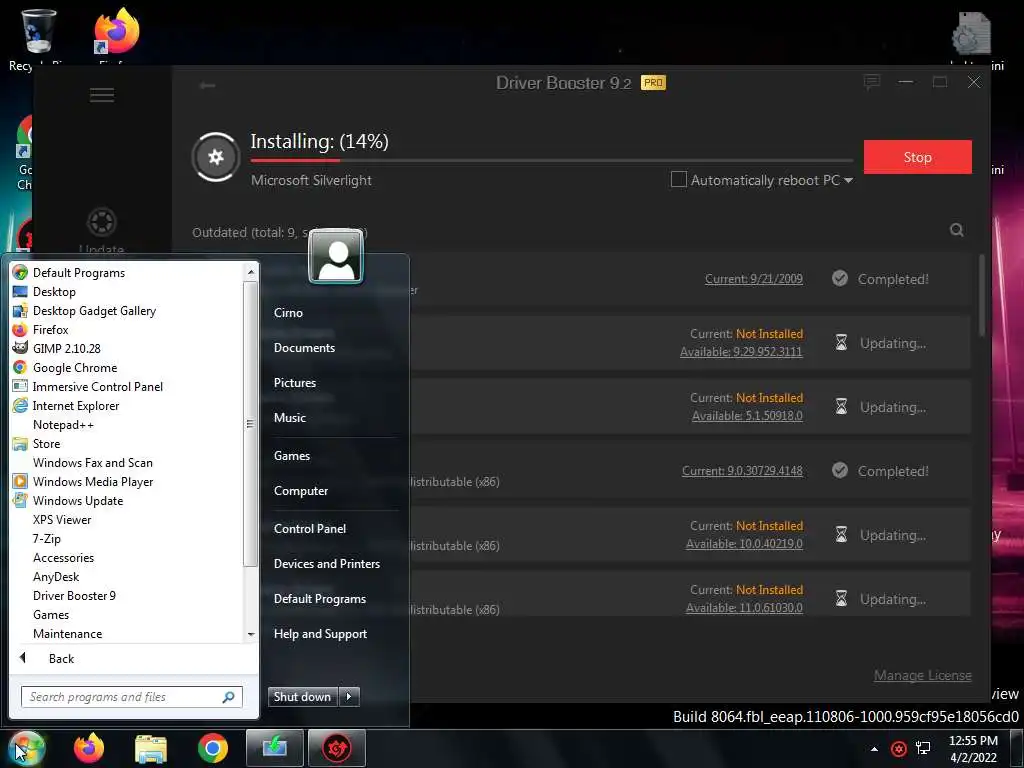This screenshot has width=1024, height=768.
Task: Open Firefox desktop shortcut
Action: (x=116, y=31)
